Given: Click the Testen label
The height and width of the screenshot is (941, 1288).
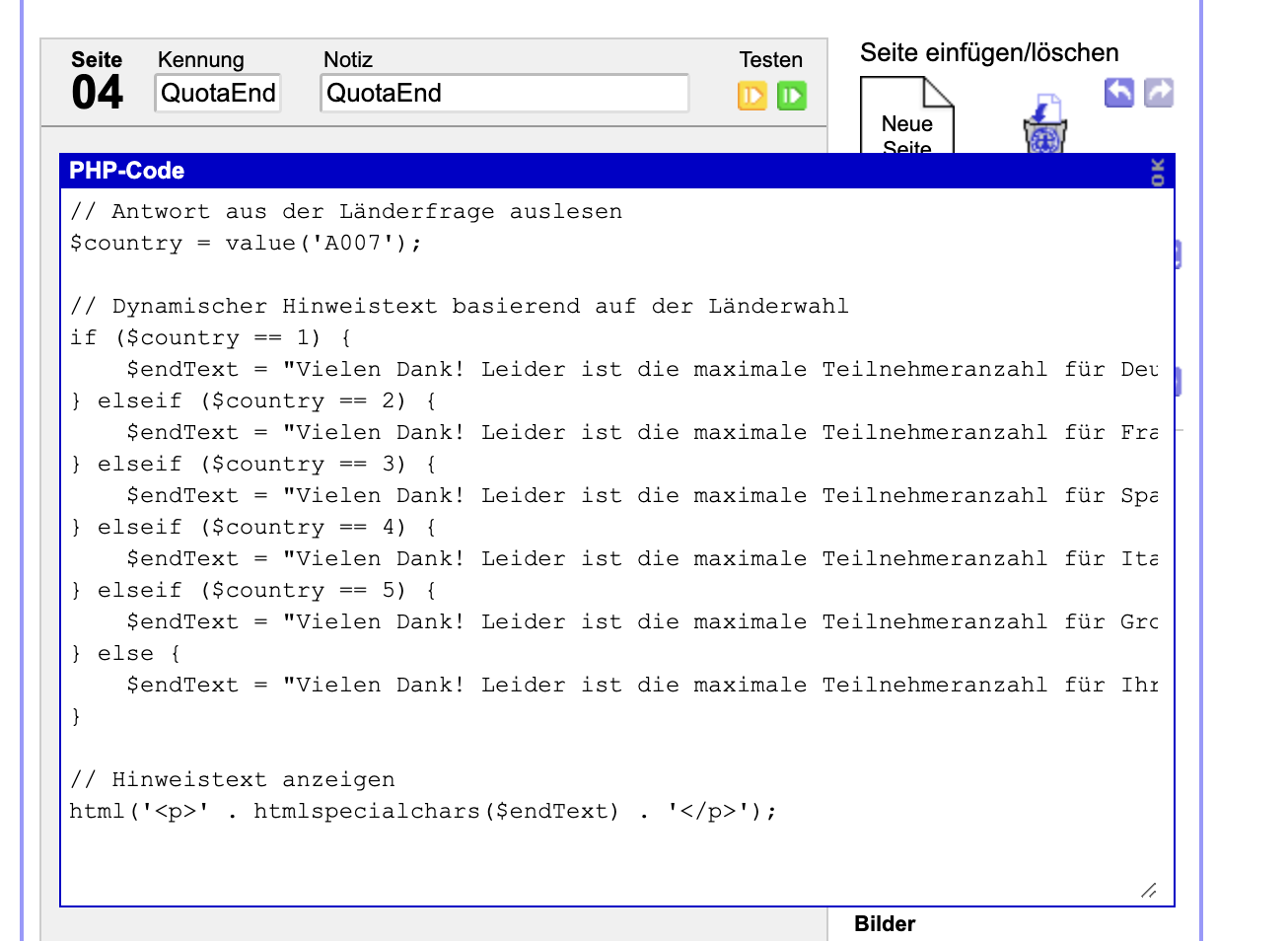Looking at the screenshot, I should (x=771, y=59).
